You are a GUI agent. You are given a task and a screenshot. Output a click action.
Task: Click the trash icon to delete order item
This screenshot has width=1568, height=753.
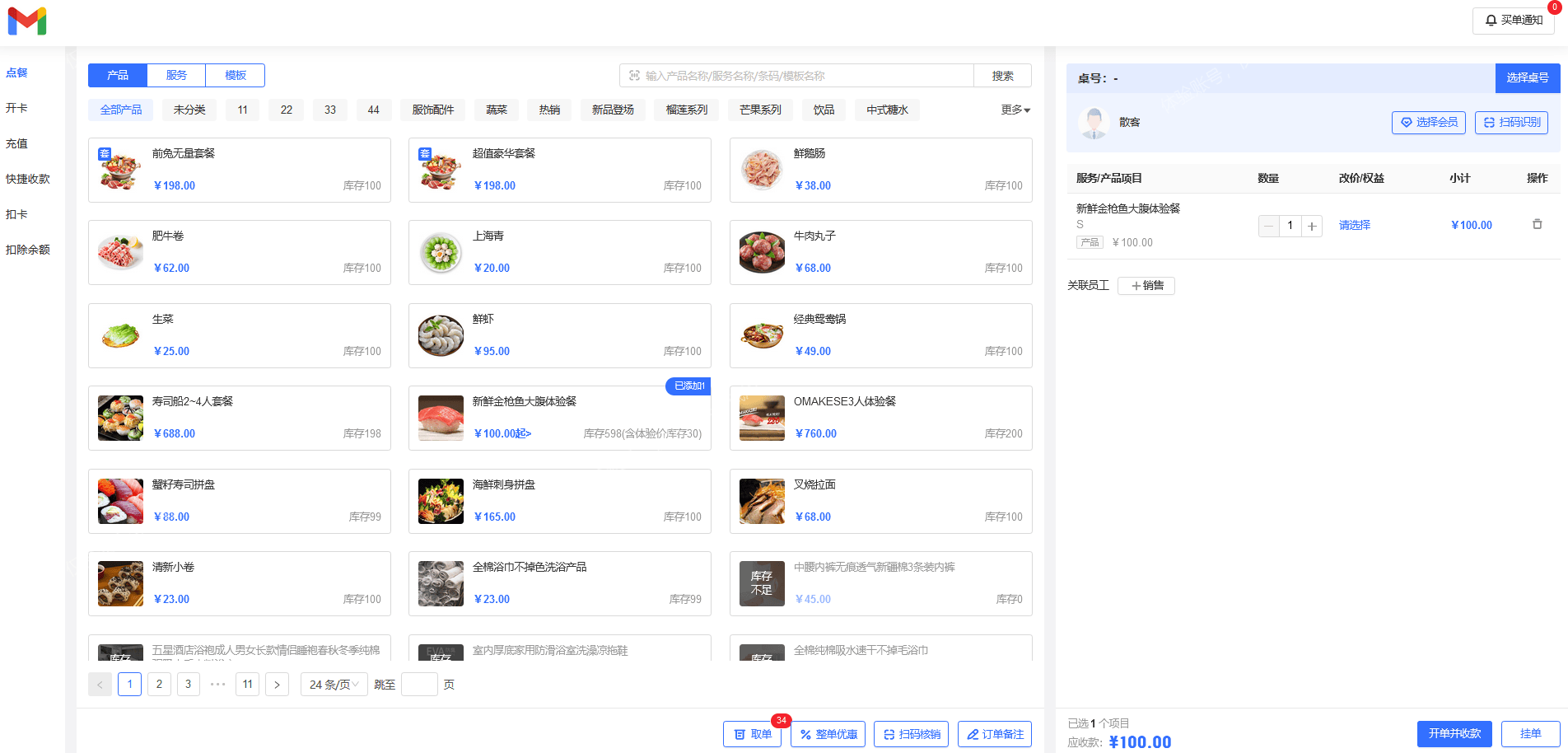[1537, 224]
